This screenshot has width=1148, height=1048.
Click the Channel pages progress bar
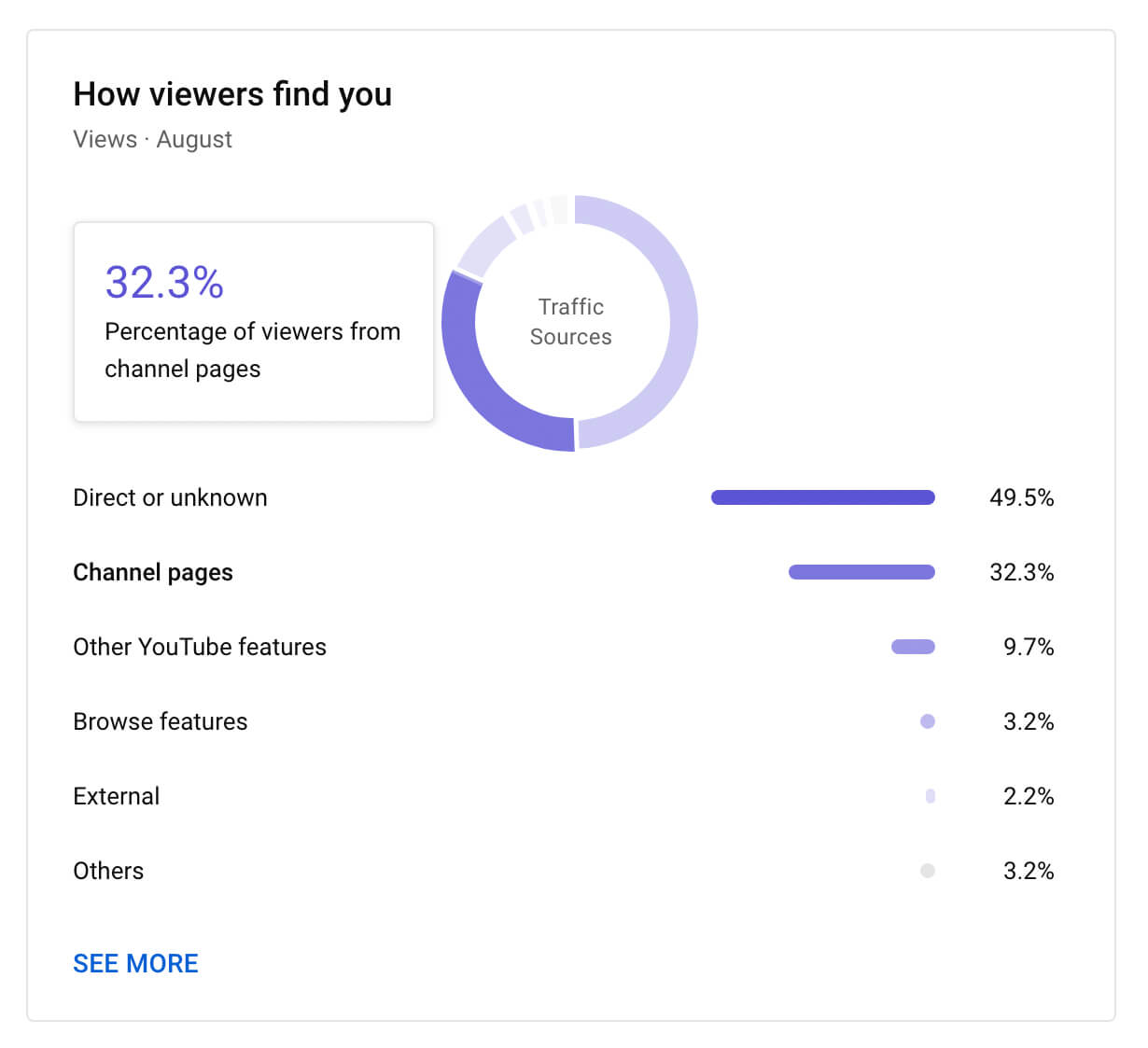(x=861, y=572)
